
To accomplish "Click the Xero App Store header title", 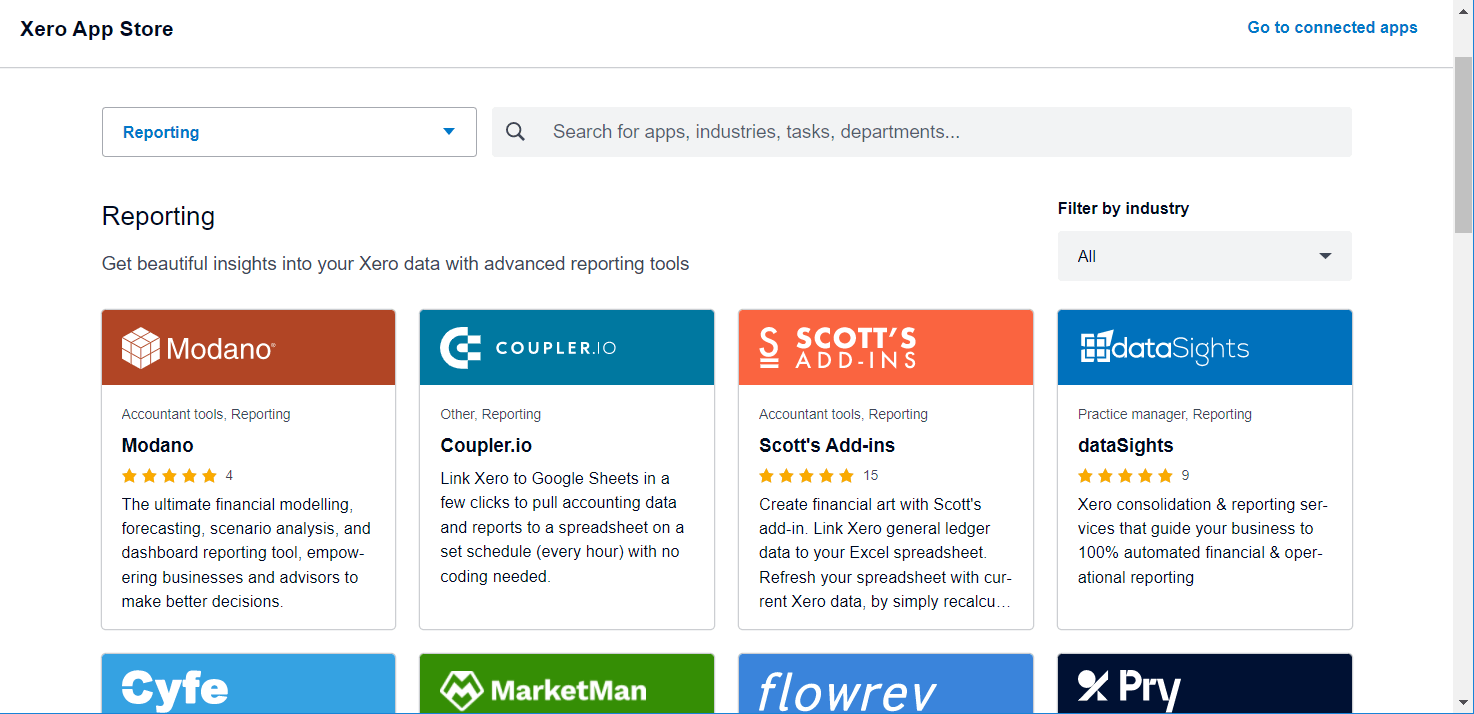I will 96,29.
